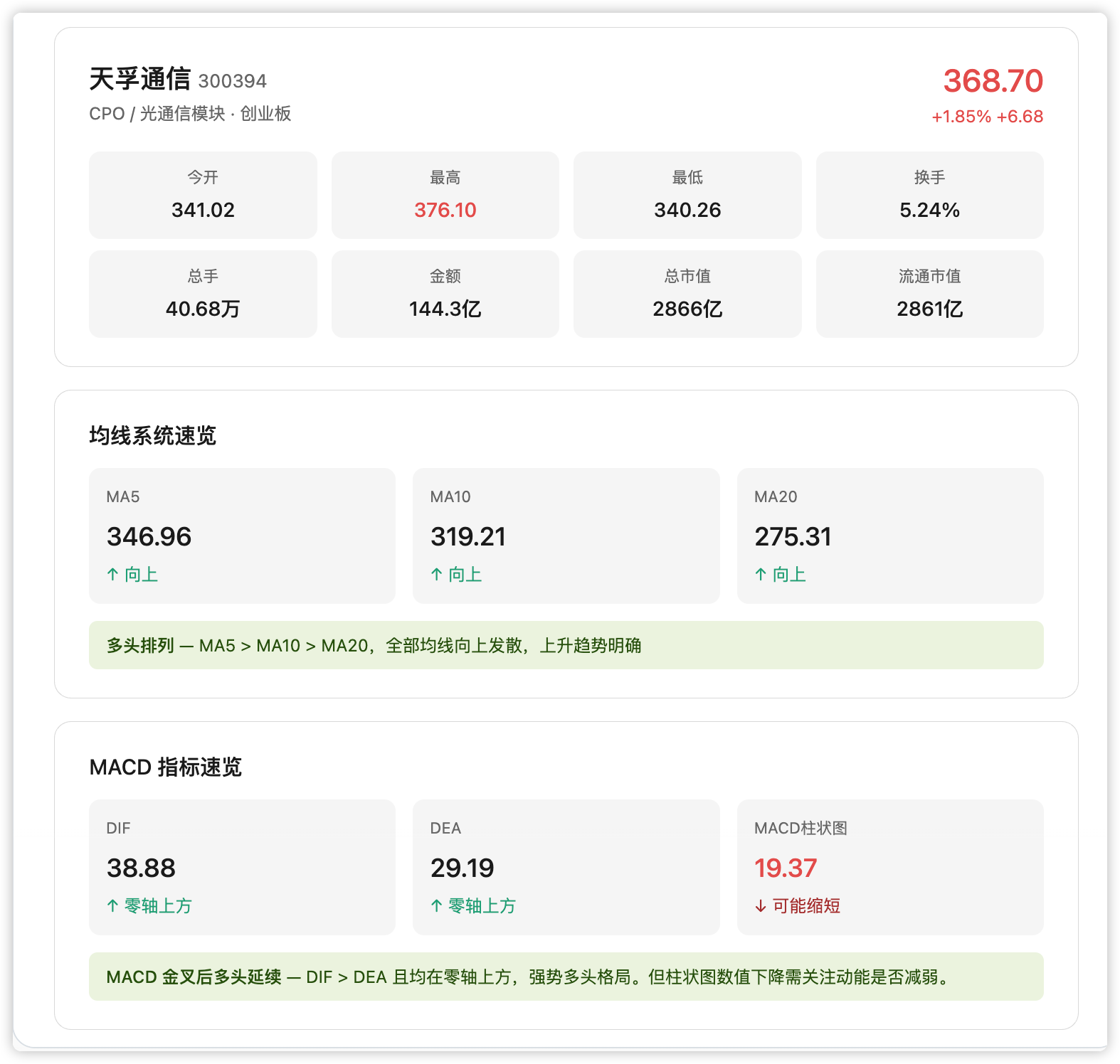The width and height of the screenshot is (1120, 1064).
Task: Click the up arrow under DIF
Action: 112,906
